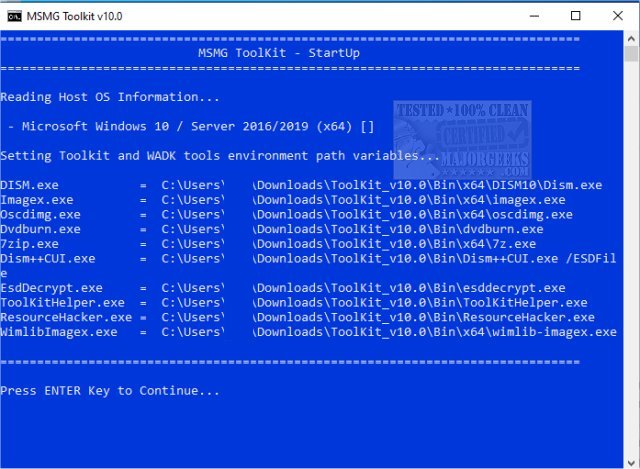
Task: Click the 'MSMG Toolkit v10.0' window title
Action: (74, 16)
